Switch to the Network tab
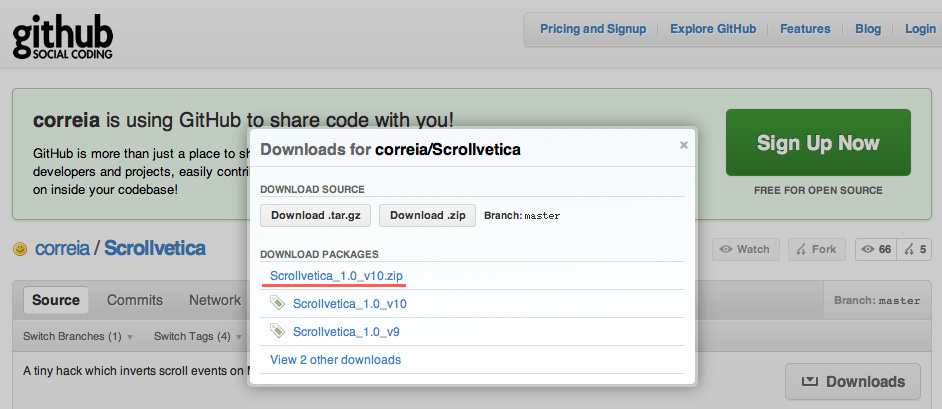The width and height of the screenshot is (942, 409). point(214,300)
